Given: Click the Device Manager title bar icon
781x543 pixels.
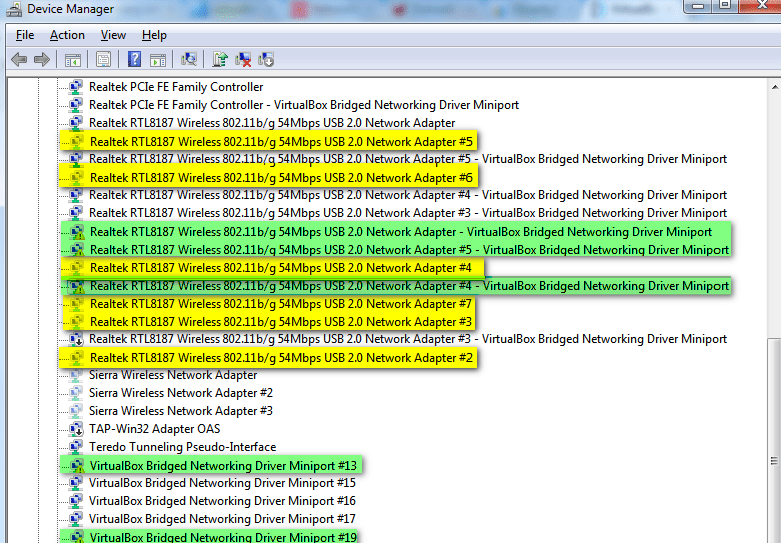Looking at the screenshot, I should [x=13, y=8].
